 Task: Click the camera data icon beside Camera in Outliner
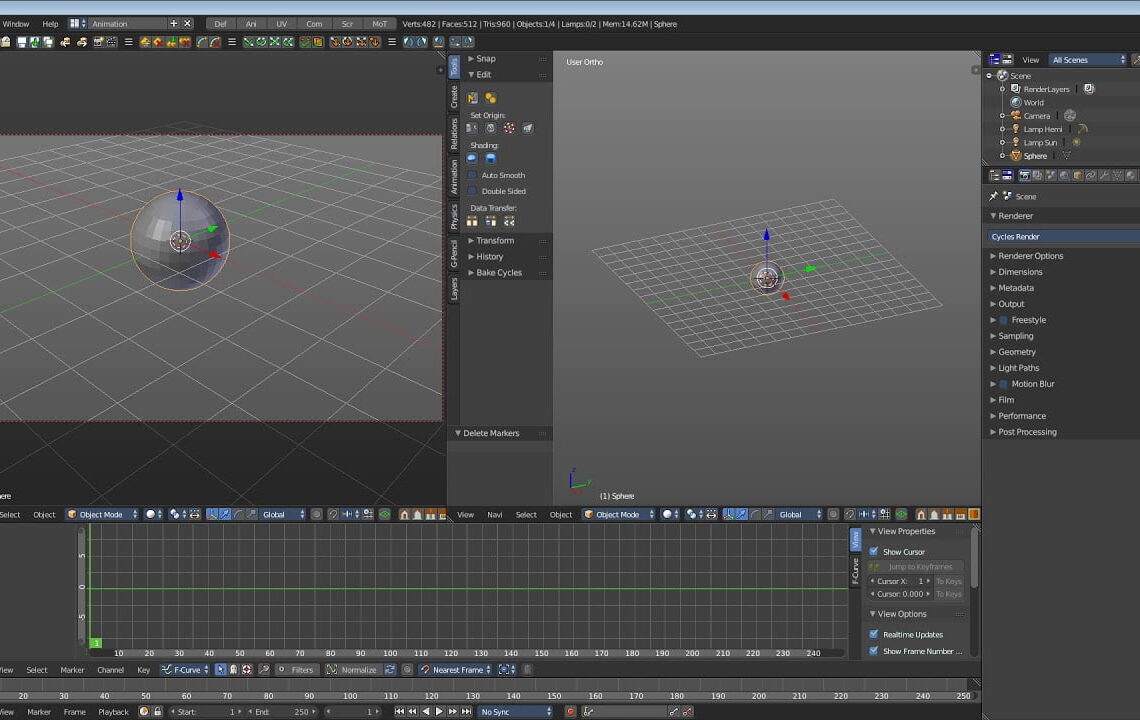[x=1070, y=116]
